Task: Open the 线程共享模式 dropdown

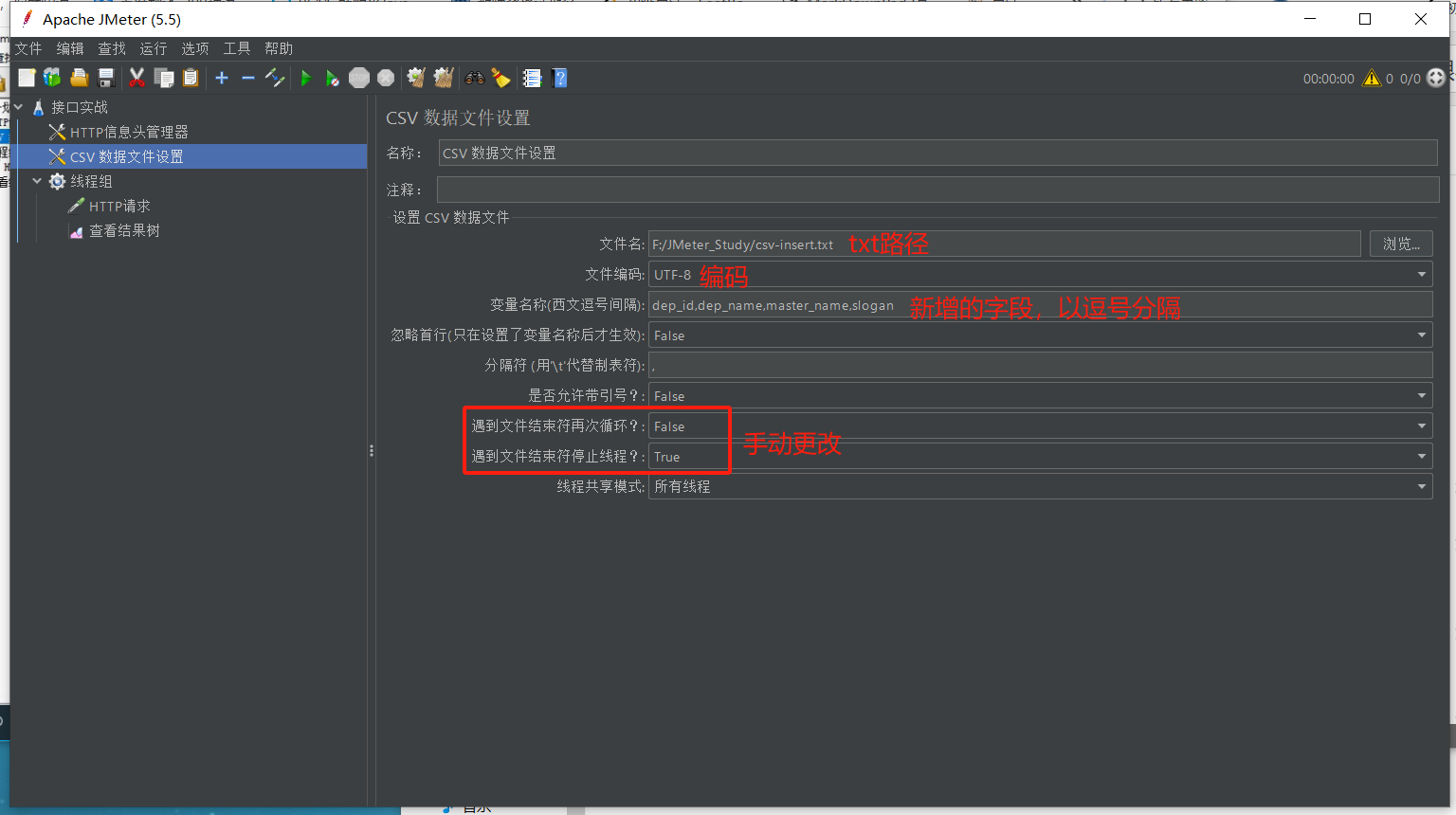Action: coord(1040,486)
